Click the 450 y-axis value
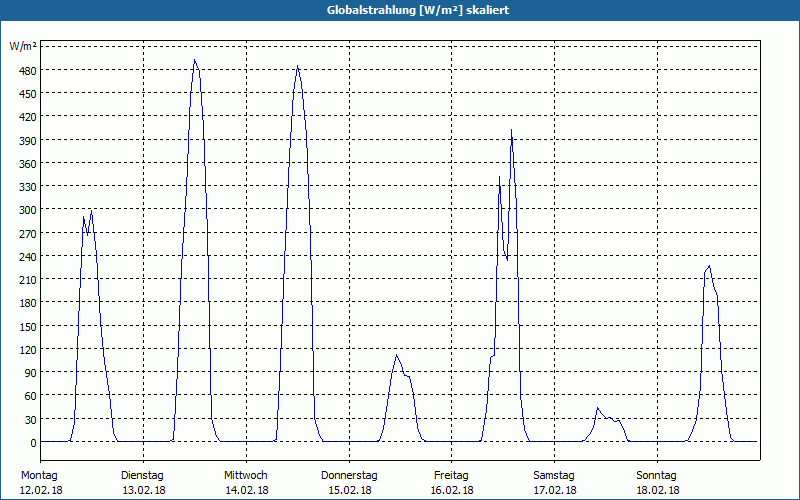The height and width of the screenshot is (500, 800). 27,94
